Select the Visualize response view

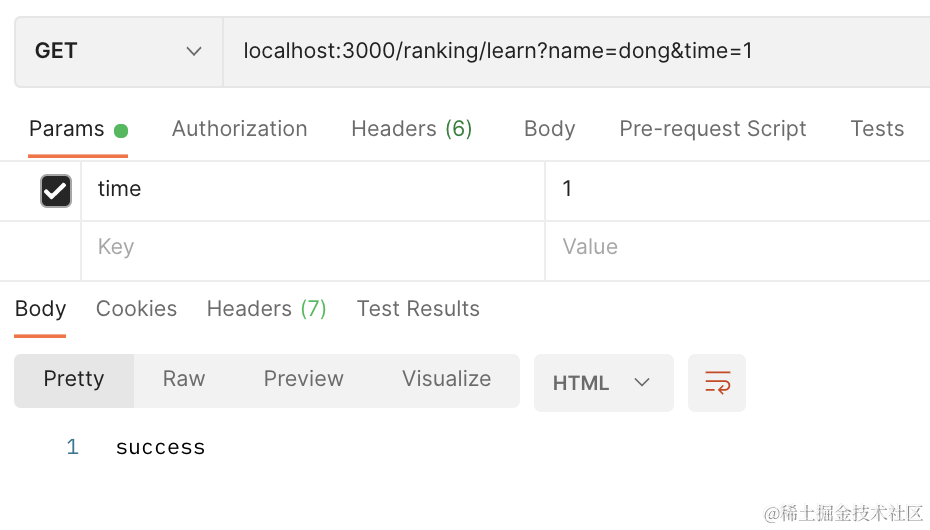(446, 379)
